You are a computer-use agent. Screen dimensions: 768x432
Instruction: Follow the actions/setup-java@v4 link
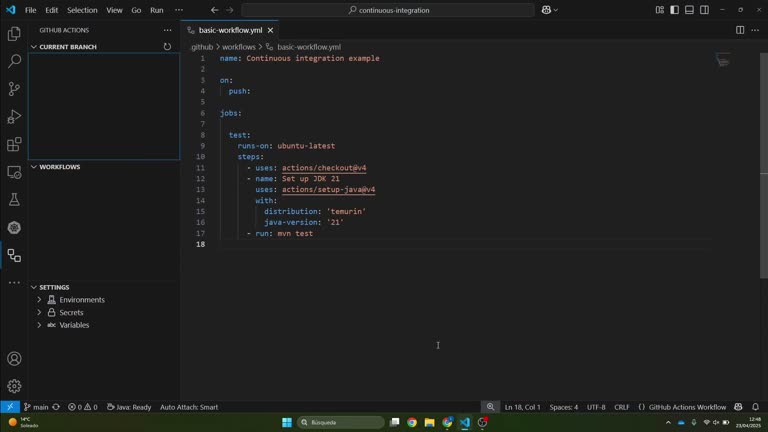[x=328, y=190]
